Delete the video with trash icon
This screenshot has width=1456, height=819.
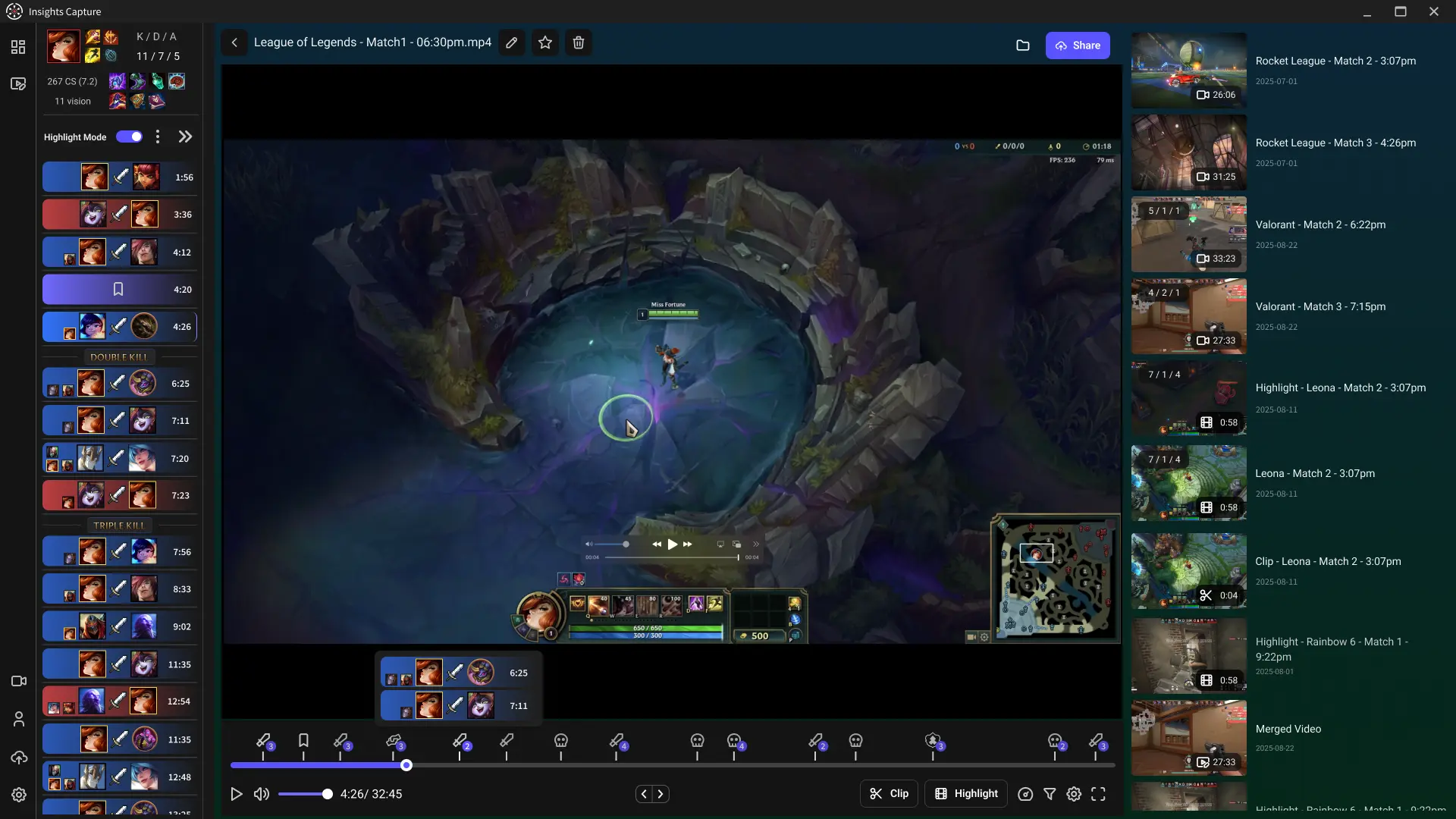point(579,42)
